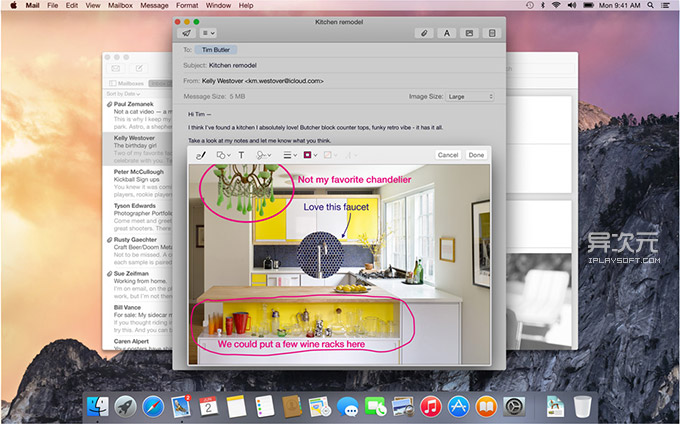Open the Markup signature dropdown

tap(264, 155)
